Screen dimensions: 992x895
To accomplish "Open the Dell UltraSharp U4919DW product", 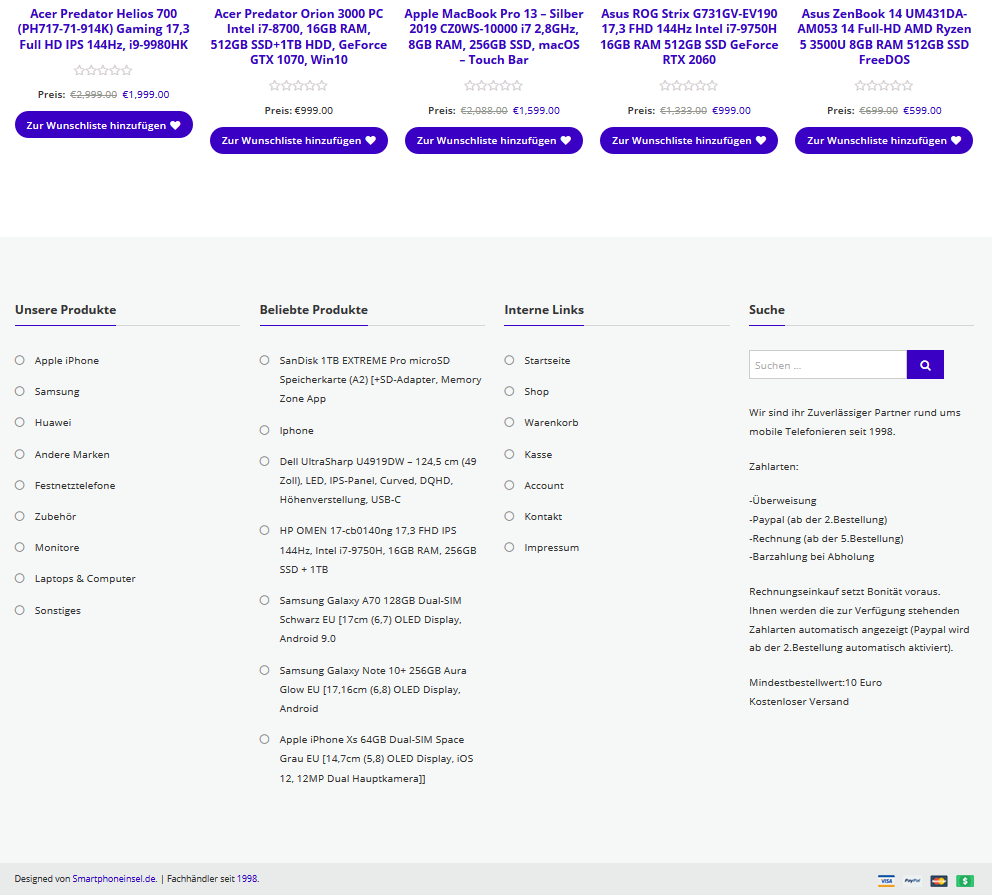I will pyautogui.click(x=378, y=481).
